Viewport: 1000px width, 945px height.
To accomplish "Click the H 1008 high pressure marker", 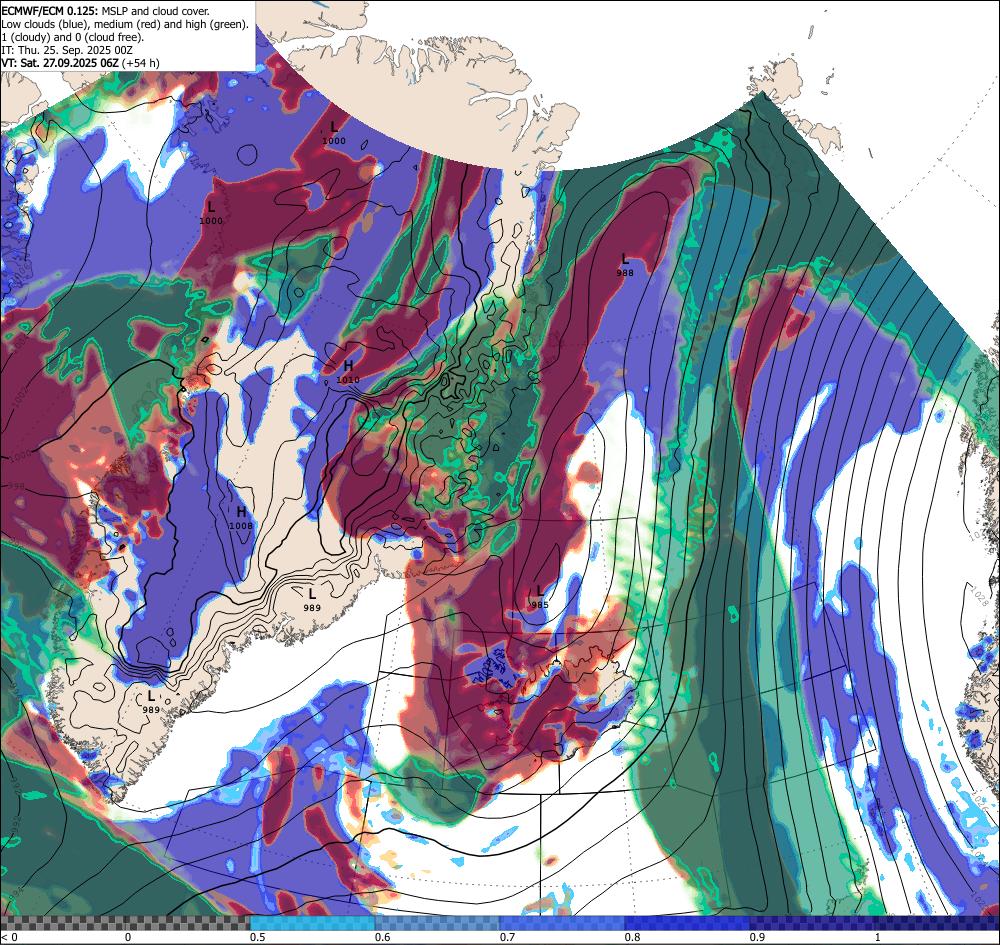I will click(241, 518).
